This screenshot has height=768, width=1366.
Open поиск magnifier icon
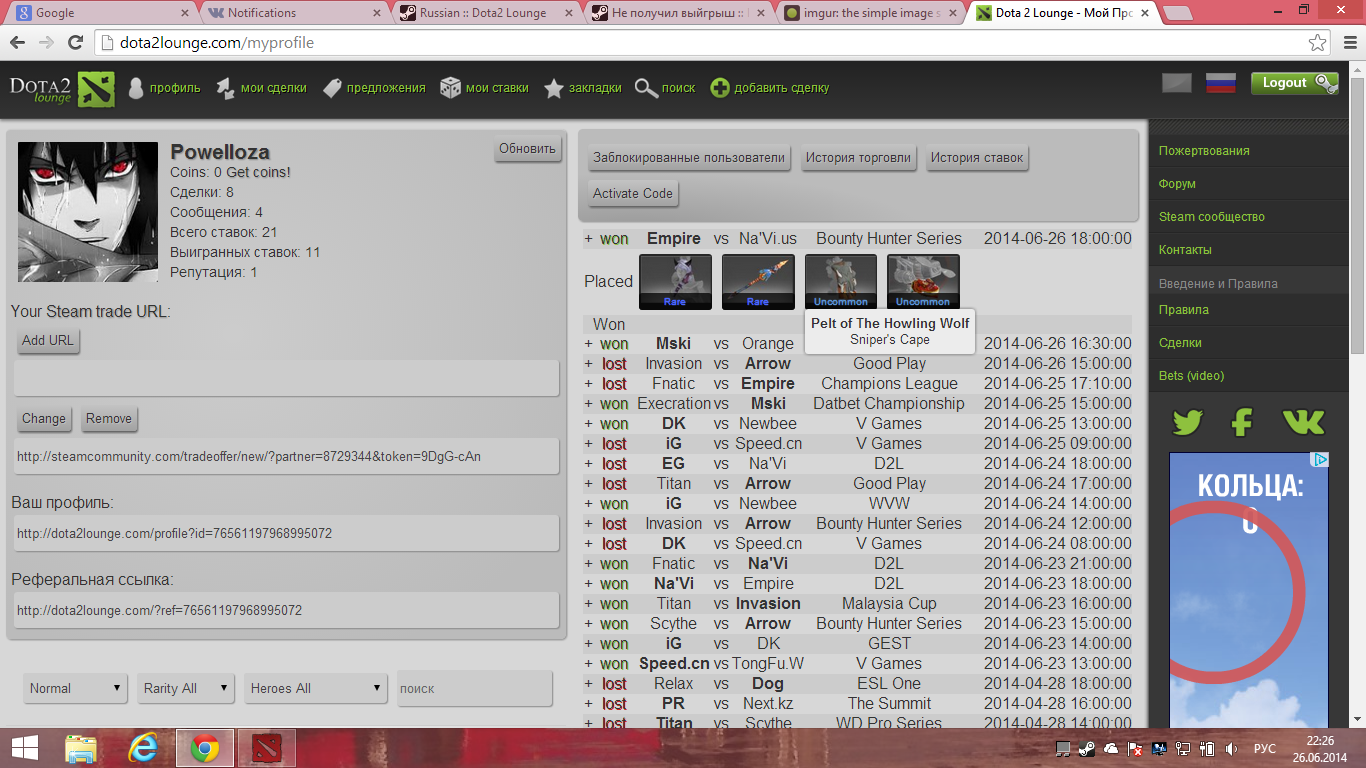[x=646, y=88]
